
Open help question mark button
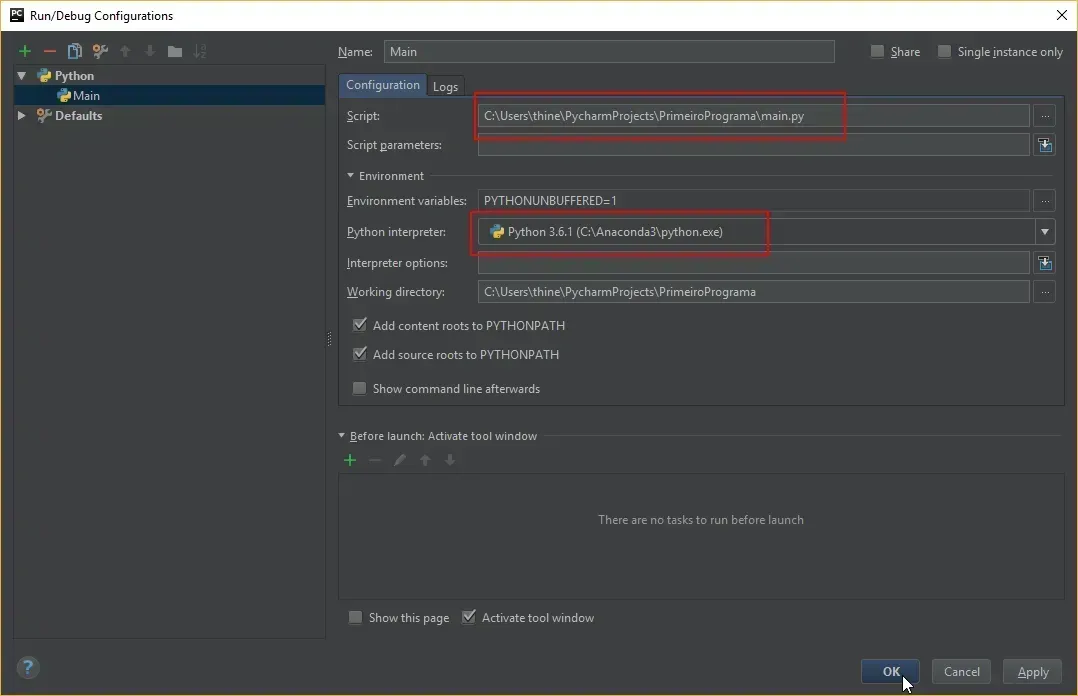click(28, 667)
